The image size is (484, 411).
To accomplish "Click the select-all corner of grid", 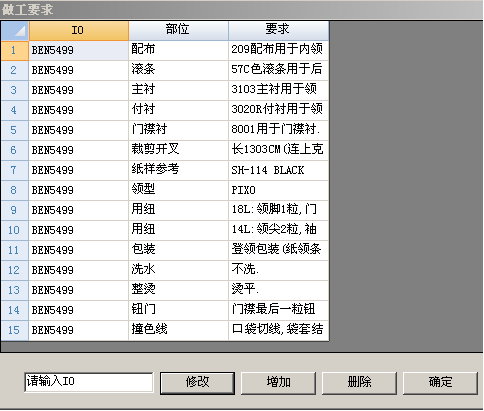I will pos(15,31).
